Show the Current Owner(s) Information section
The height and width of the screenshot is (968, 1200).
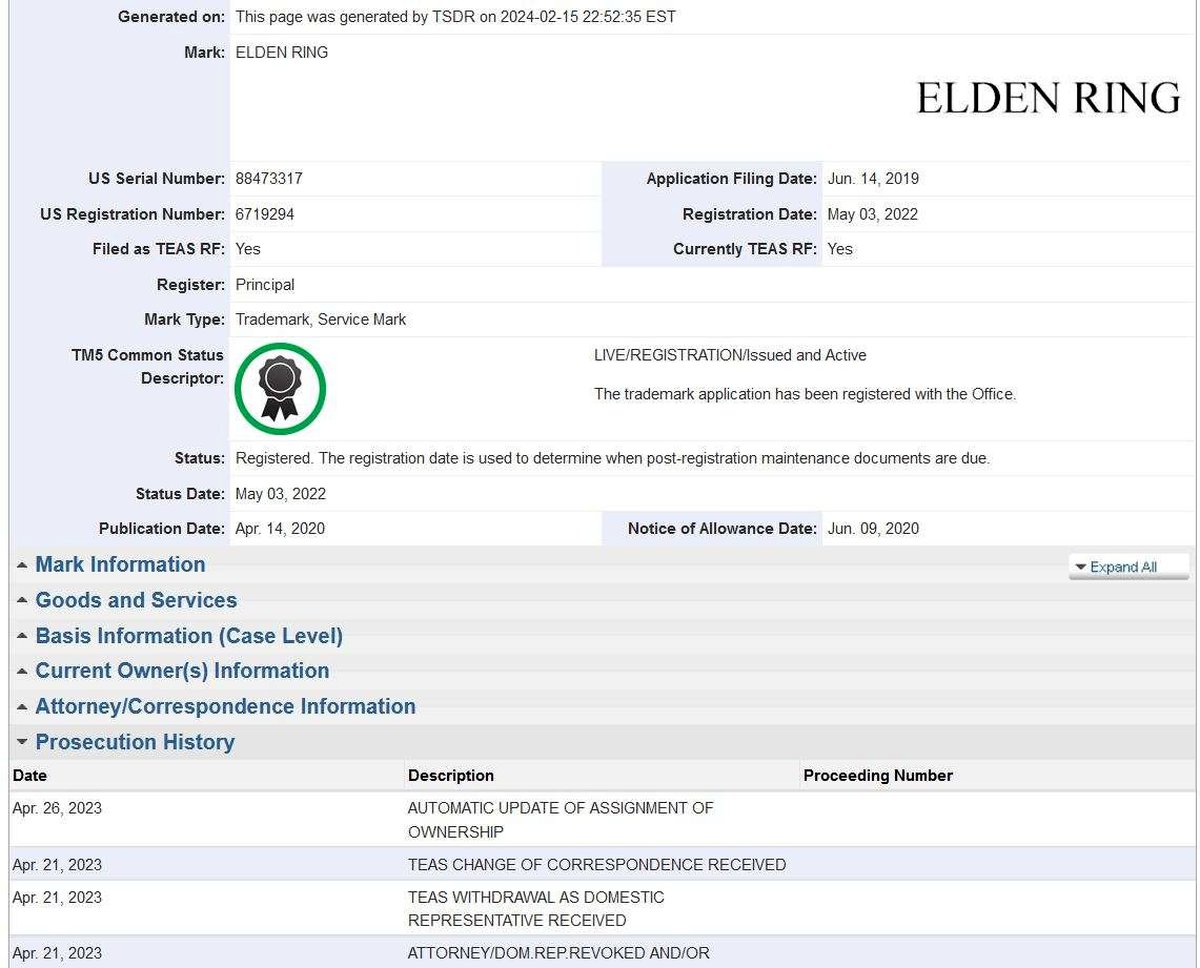pos(182,671)
